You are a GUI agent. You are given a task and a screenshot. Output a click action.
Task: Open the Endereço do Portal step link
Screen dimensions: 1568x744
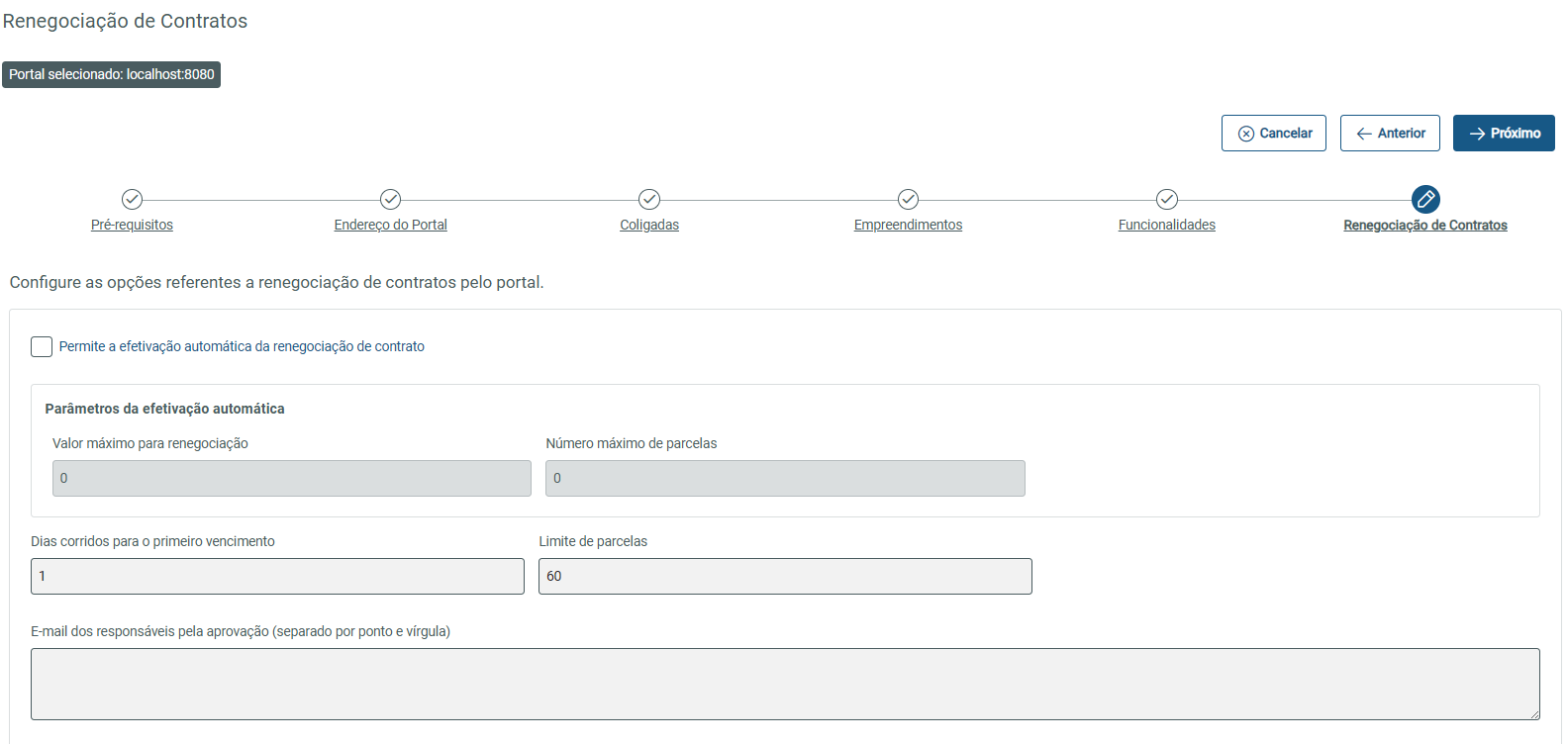(x=390, y=225)
